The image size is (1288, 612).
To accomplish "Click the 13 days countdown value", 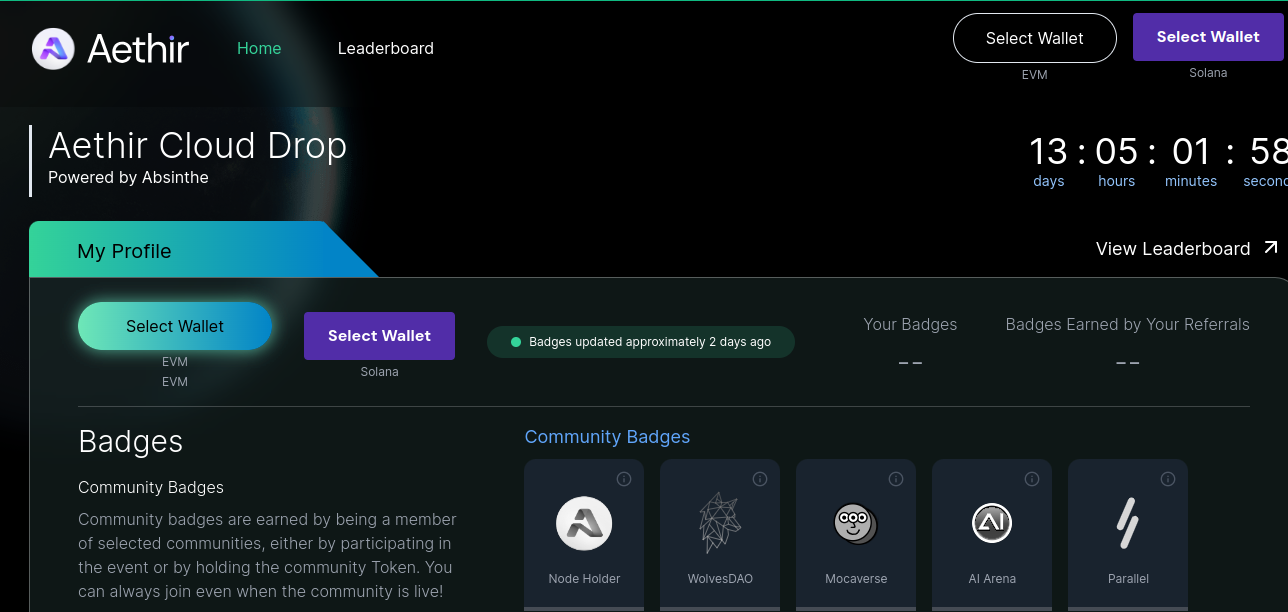I will tap(1048, 152).
